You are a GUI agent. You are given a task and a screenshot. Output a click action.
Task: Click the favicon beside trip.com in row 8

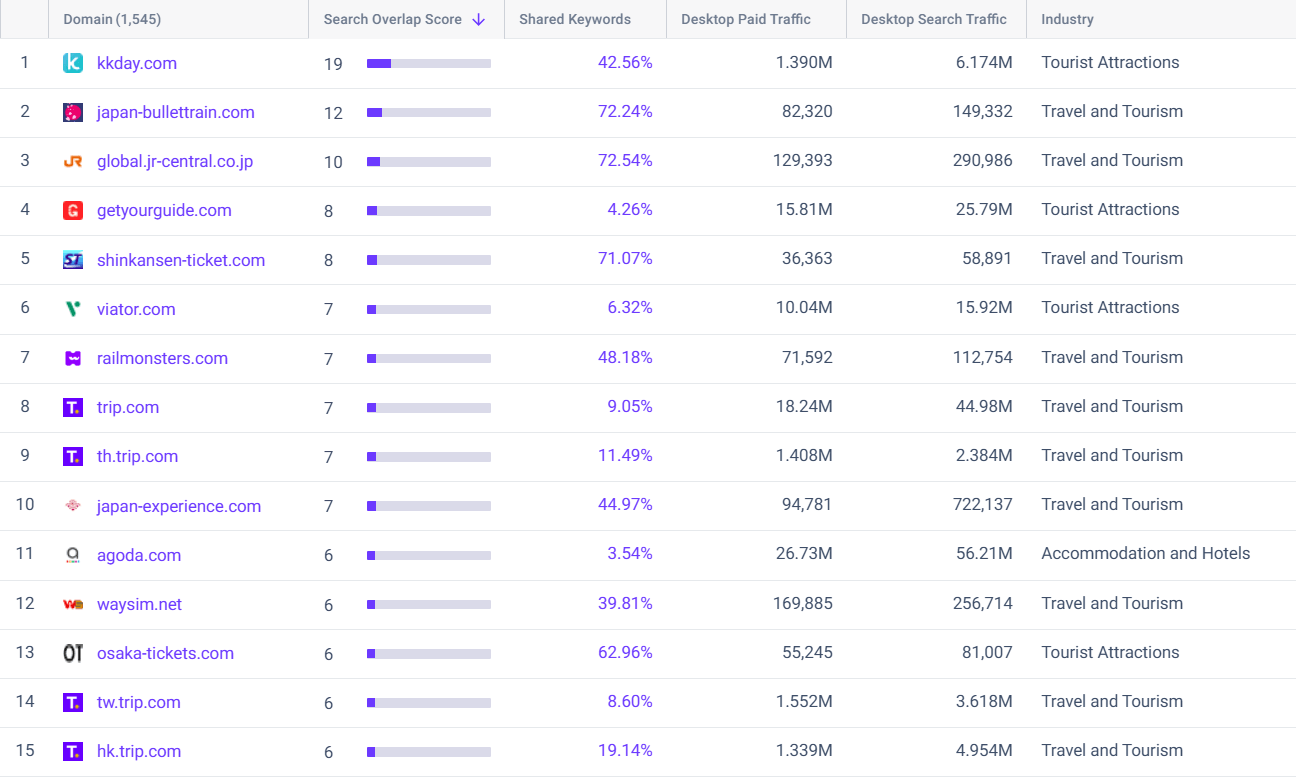[73, 407]
